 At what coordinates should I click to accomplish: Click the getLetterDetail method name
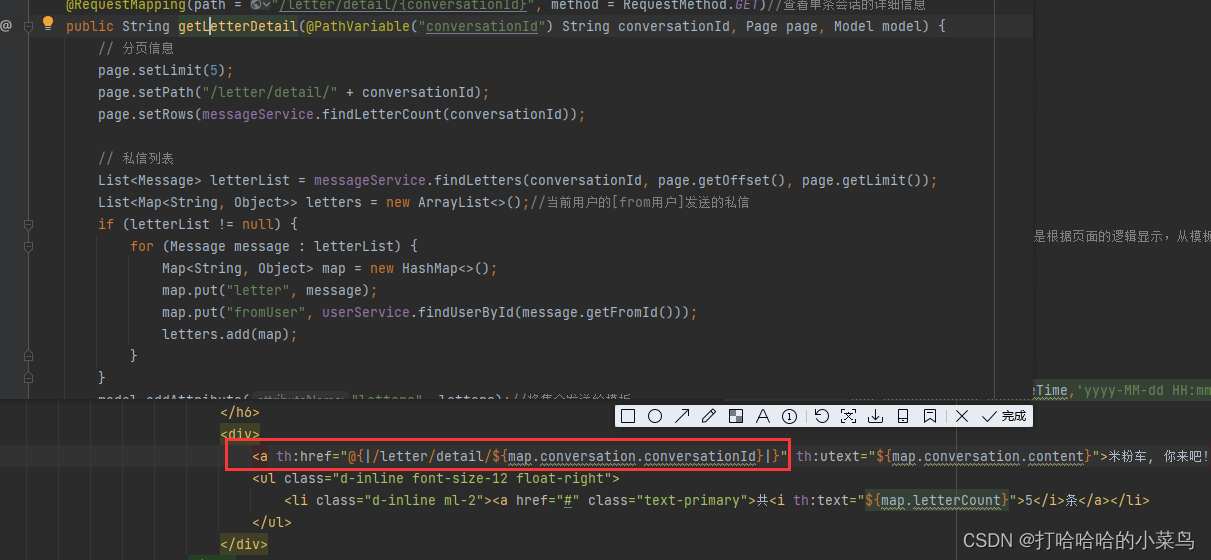coord(238,26)
